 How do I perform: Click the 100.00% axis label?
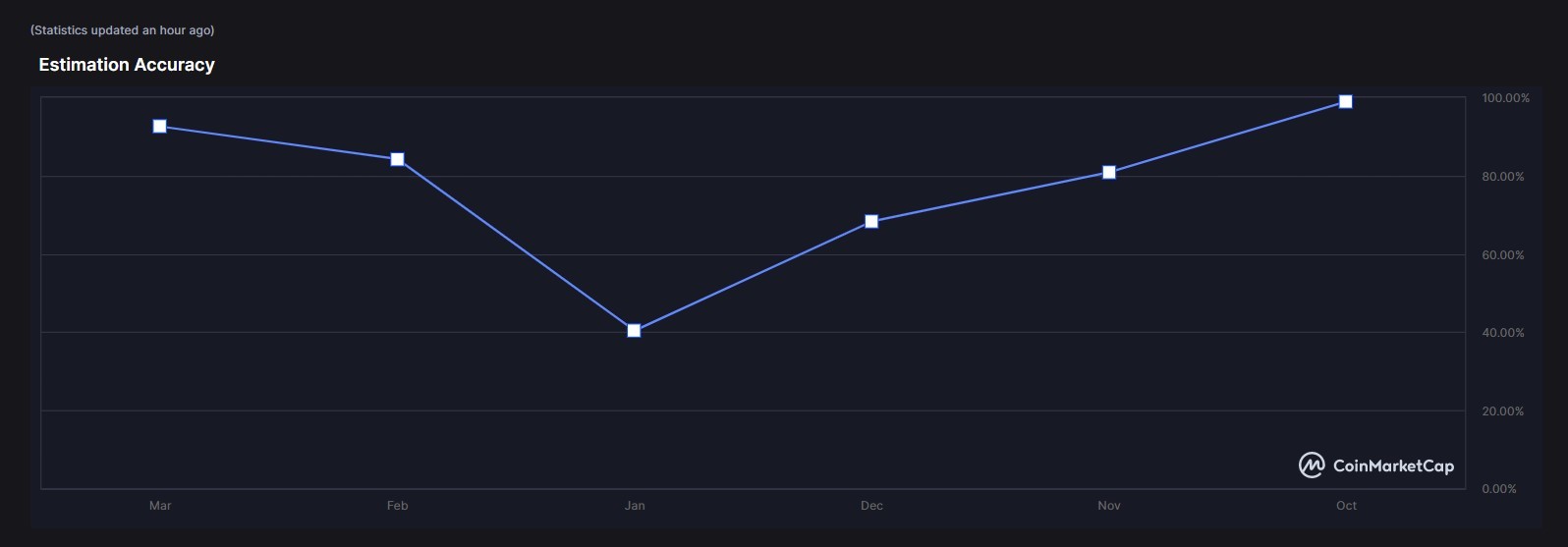coord(1505,98)
